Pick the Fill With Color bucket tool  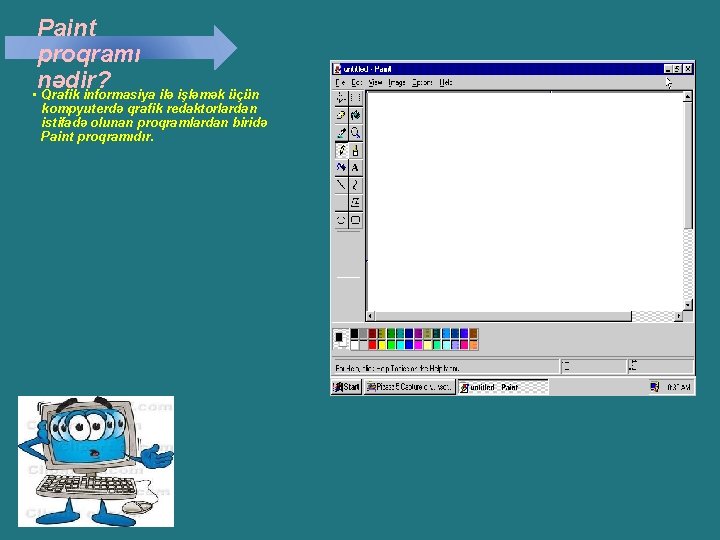tap(355, 115)
